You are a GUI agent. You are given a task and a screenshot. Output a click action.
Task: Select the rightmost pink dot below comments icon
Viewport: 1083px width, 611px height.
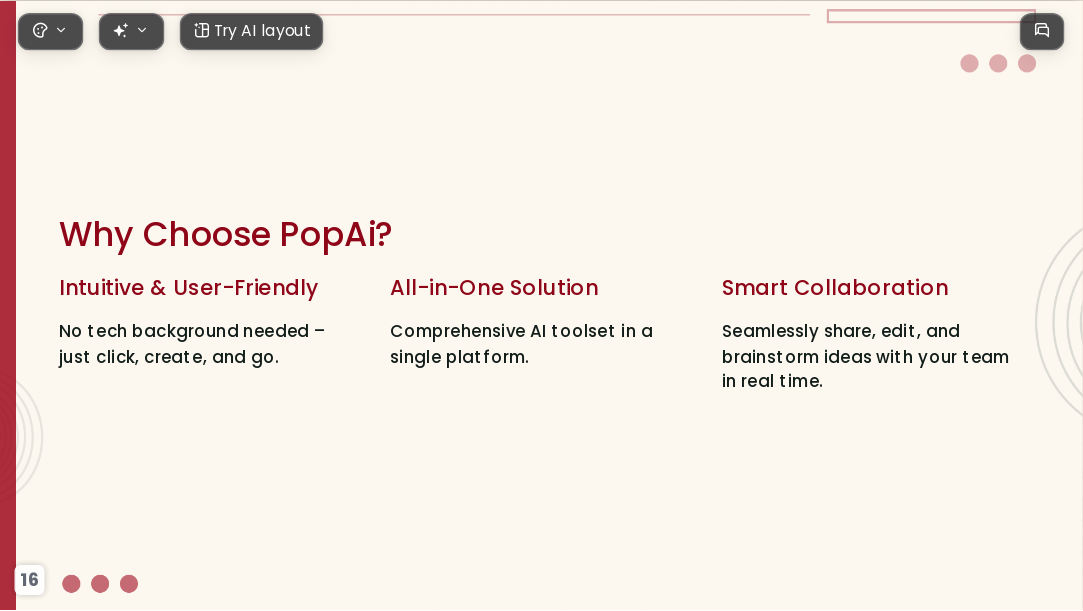[x=1027, y=64]
